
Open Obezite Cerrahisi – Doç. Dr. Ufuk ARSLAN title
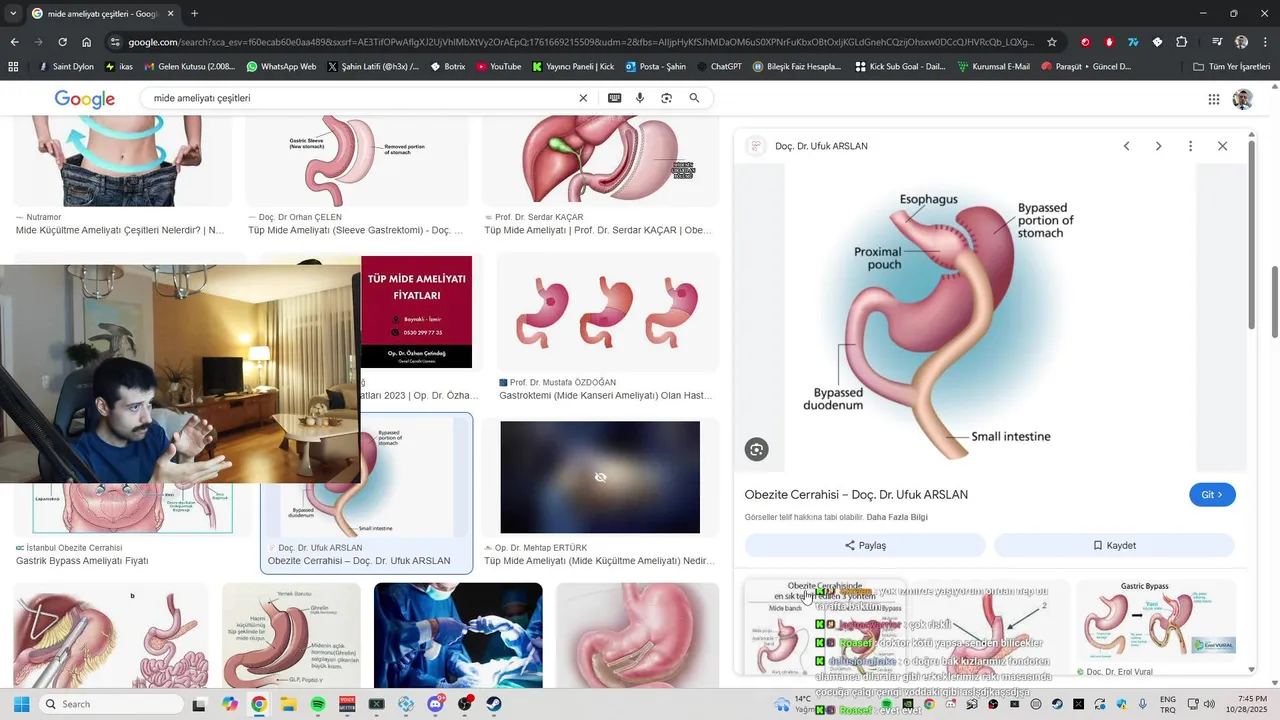point(856,495)
